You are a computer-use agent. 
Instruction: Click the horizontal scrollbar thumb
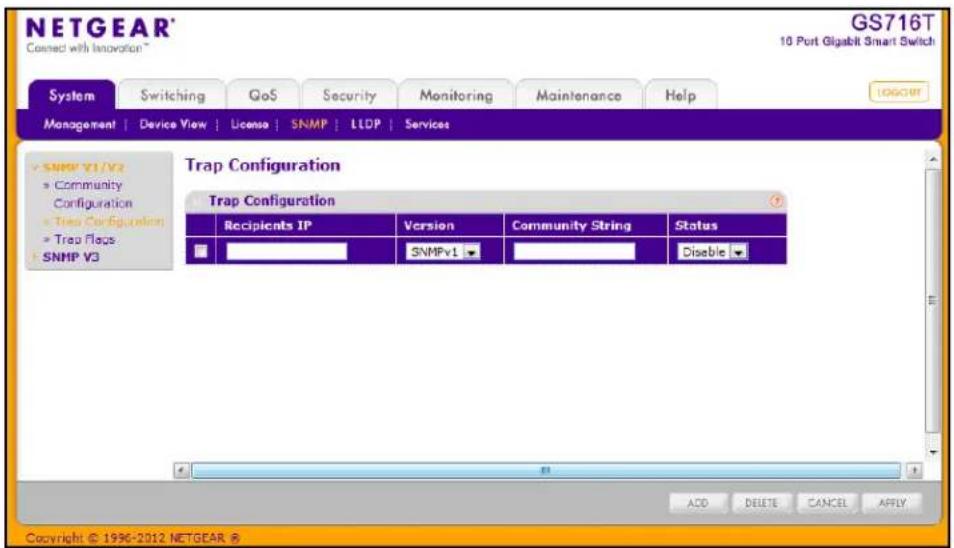click(x=546, y=470)
